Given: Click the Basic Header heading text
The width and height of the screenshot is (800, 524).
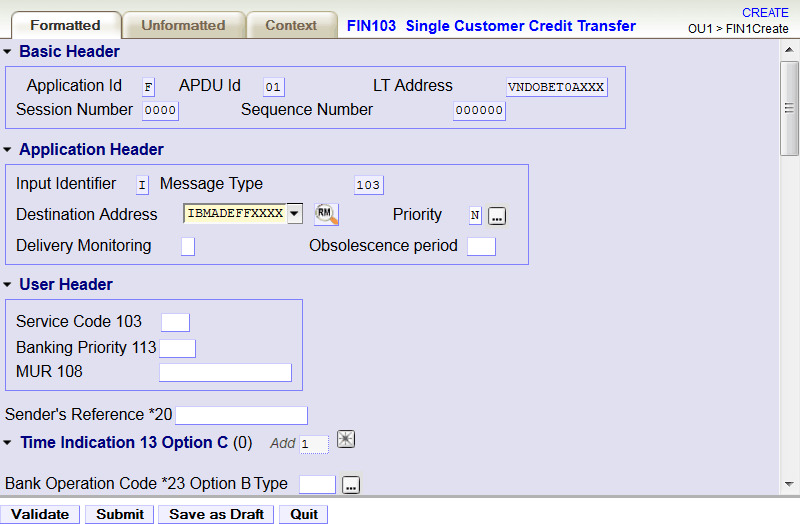Looking at the screenshot, I should [x=69, y=52].
